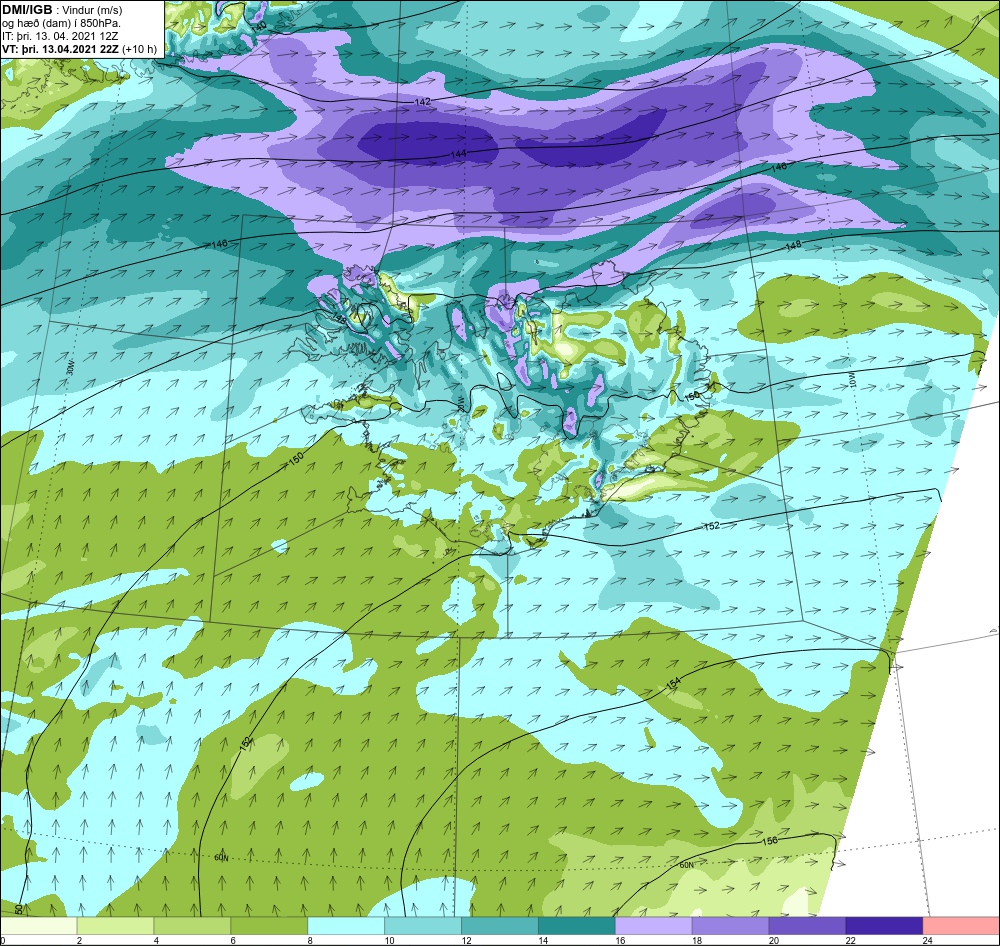Click the legend swatch between 12 and 14
Viewport: 1000px width, 946px height.
coord(499,926)
